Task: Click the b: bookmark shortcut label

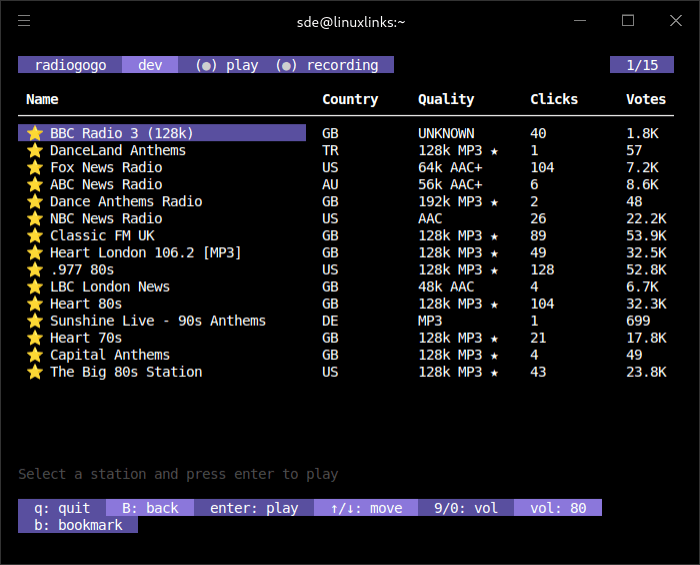Action: (x=78, y=525)
